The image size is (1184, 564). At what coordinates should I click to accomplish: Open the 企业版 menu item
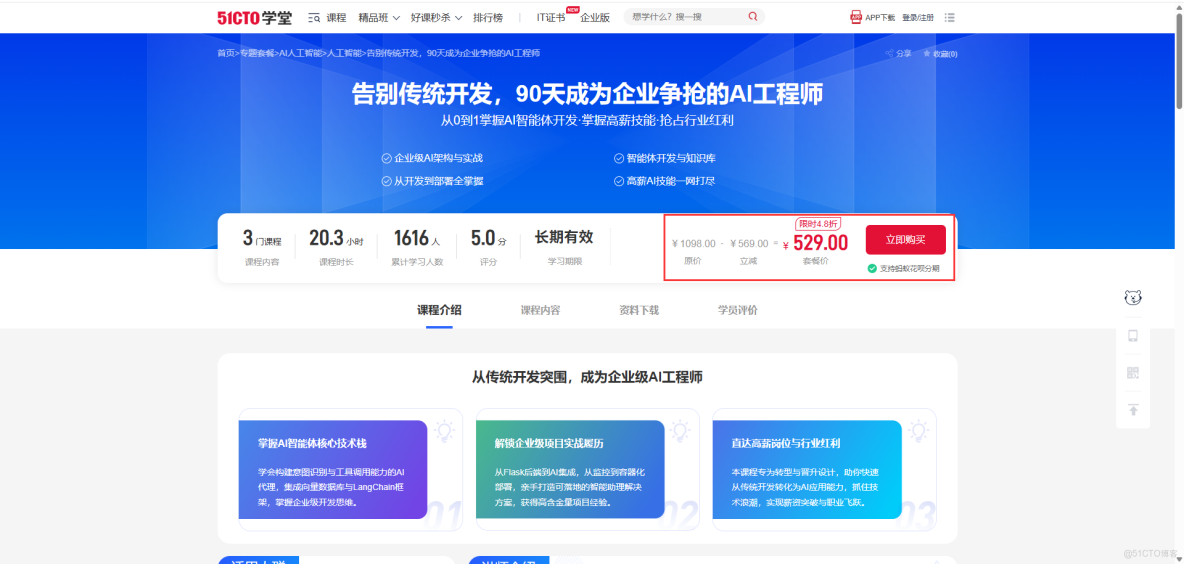pos(595,17)
